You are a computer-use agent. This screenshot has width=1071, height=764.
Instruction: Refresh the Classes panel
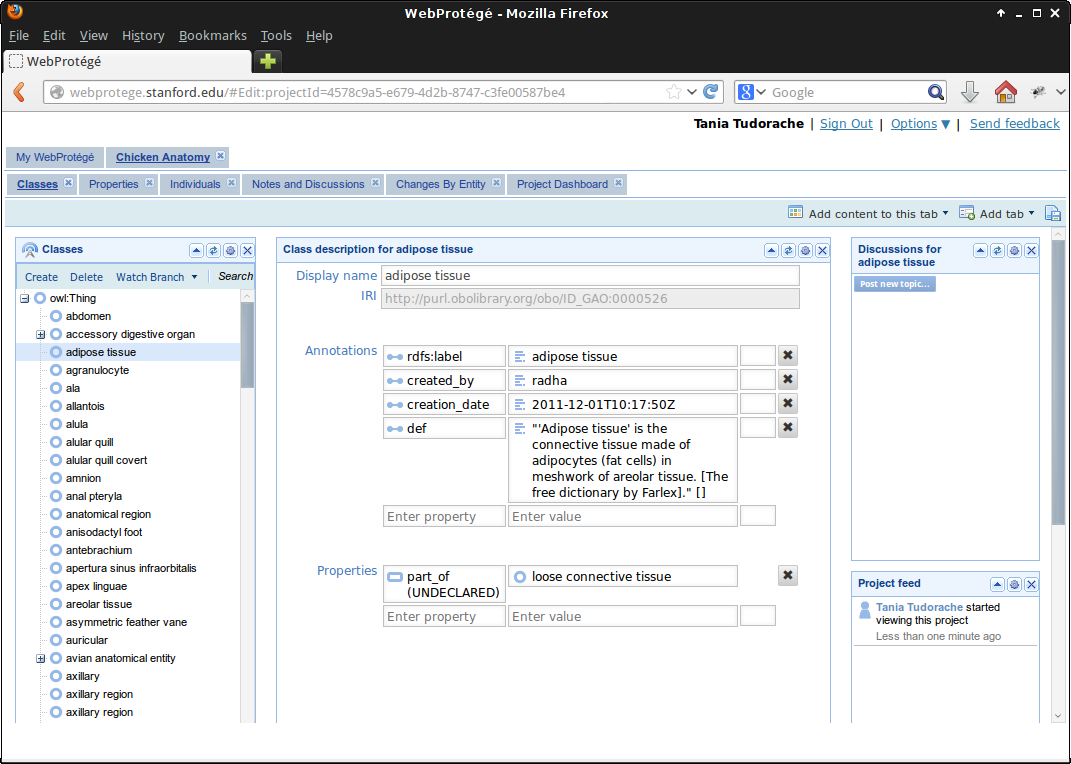tap(214, 251)
